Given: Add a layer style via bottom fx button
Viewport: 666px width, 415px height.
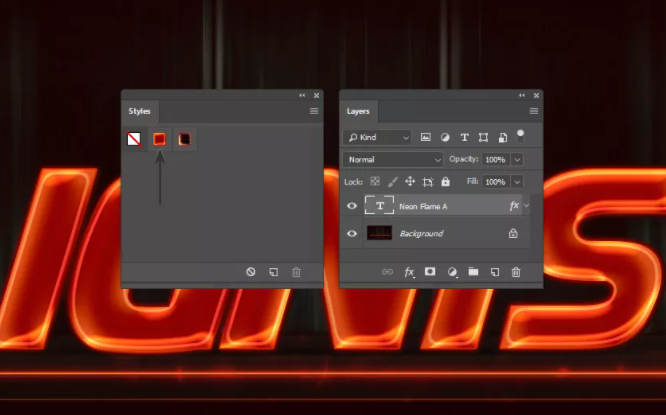Looking at the screenshot, I should coord(409,272).
